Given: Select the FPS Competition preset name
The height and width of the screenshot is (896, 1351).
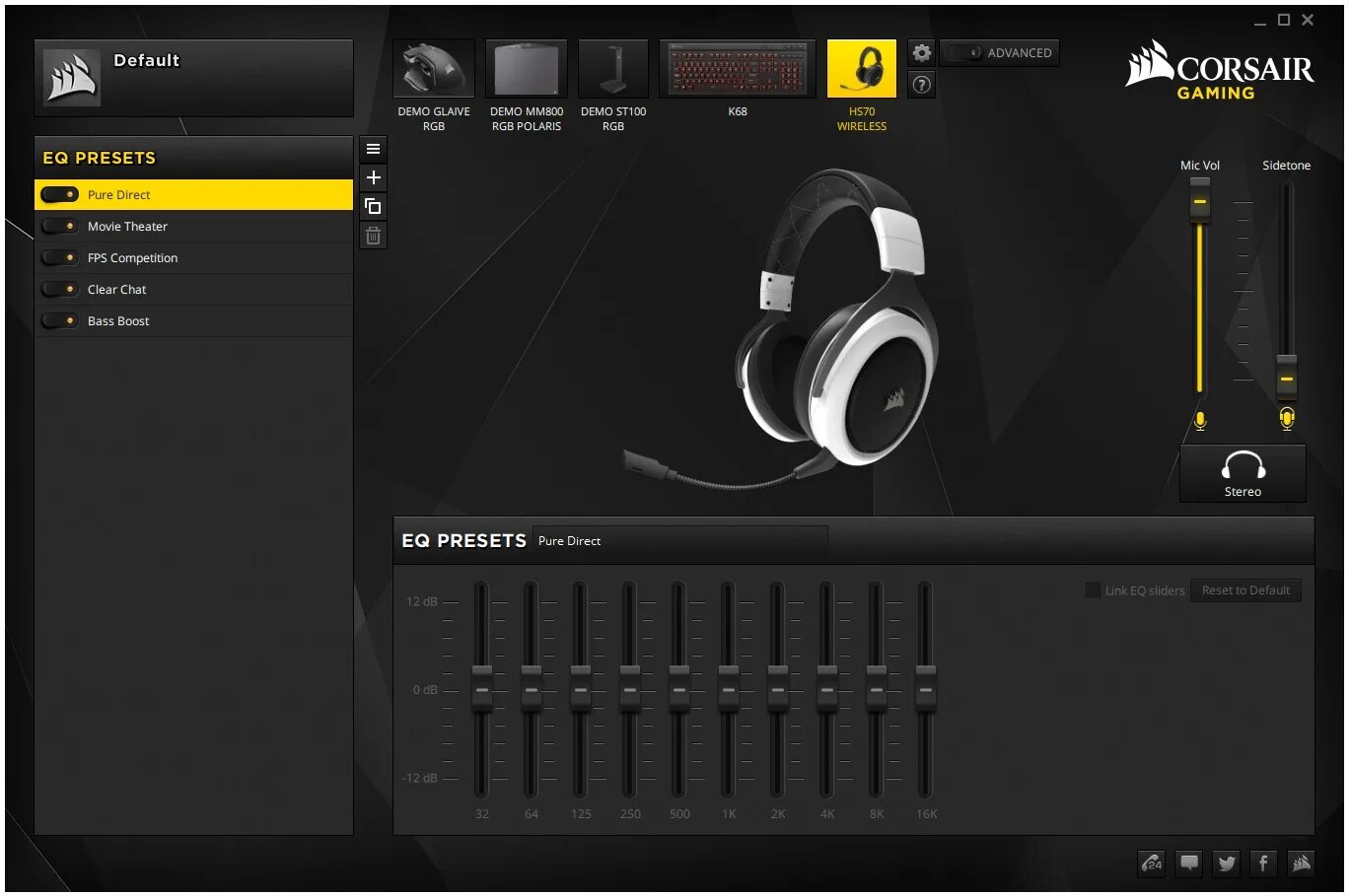Looking at the screenshot, I should coord(132,258).
